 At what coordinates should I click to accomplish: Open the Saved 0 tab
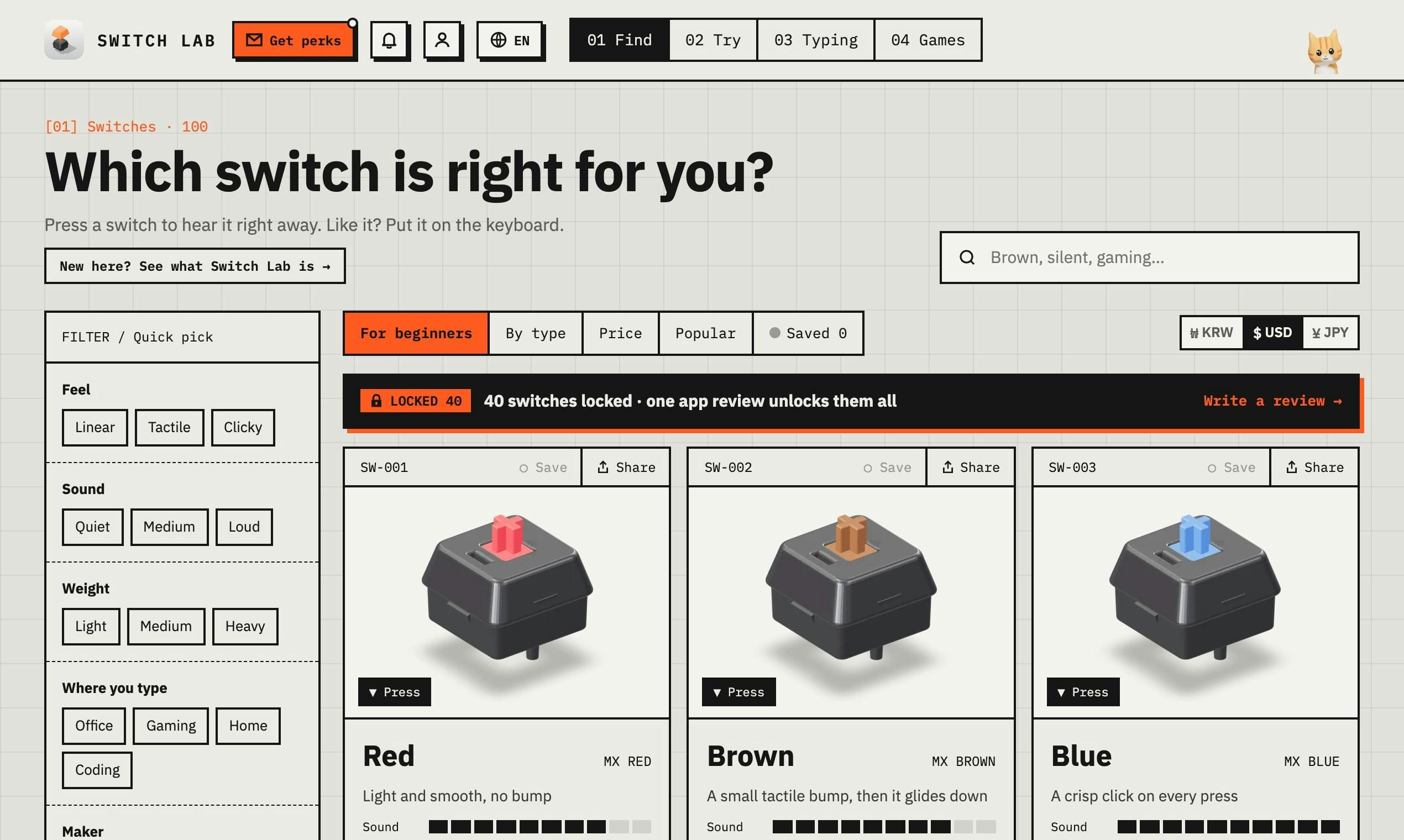(808, 333)
